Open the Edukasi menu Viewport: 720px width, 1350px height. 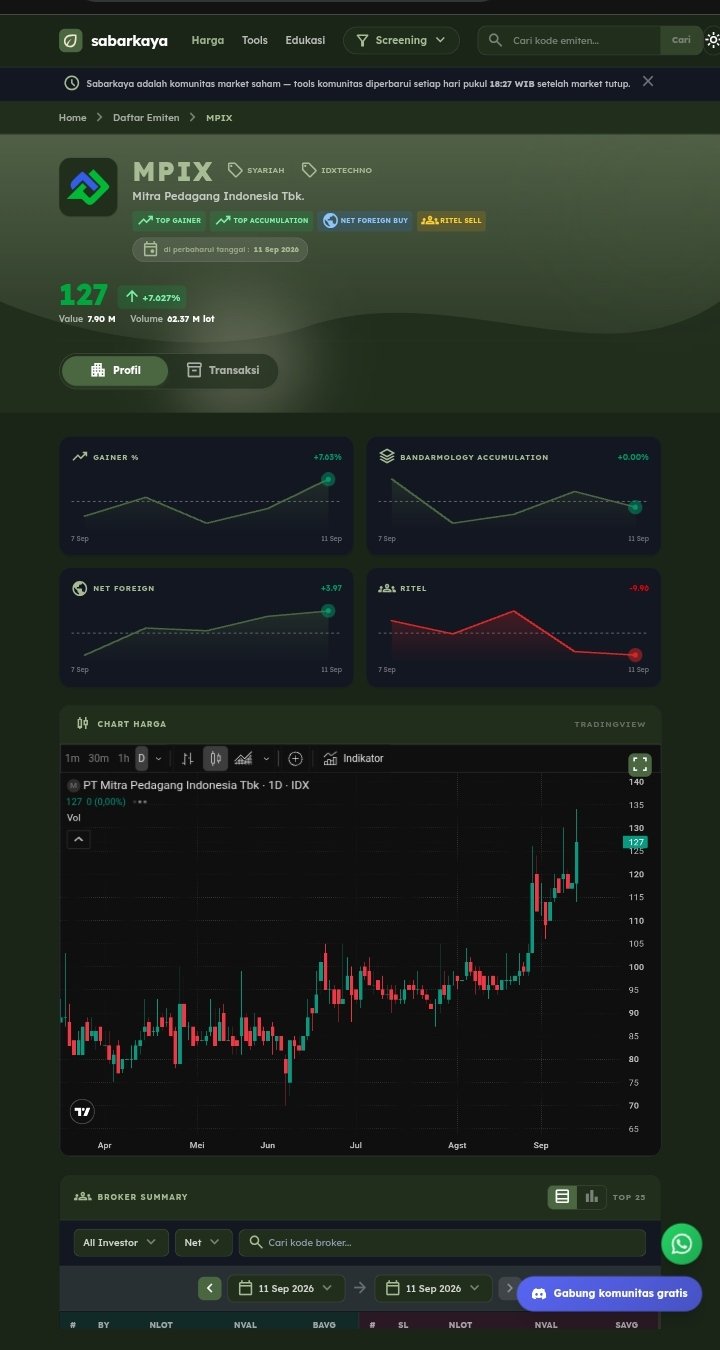pos(305,41)
